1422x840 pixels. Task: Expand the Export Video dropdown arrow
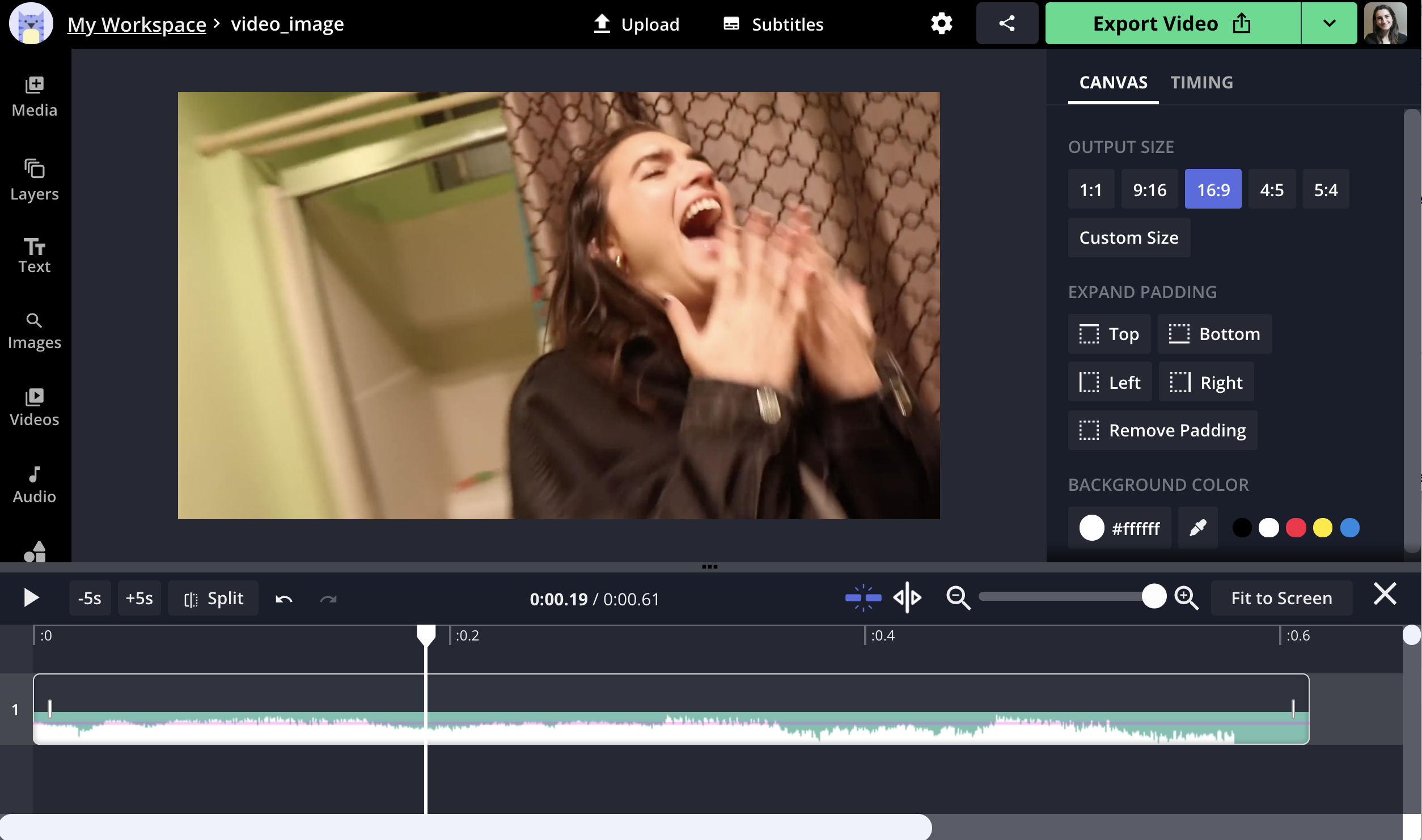[1329, 22]
